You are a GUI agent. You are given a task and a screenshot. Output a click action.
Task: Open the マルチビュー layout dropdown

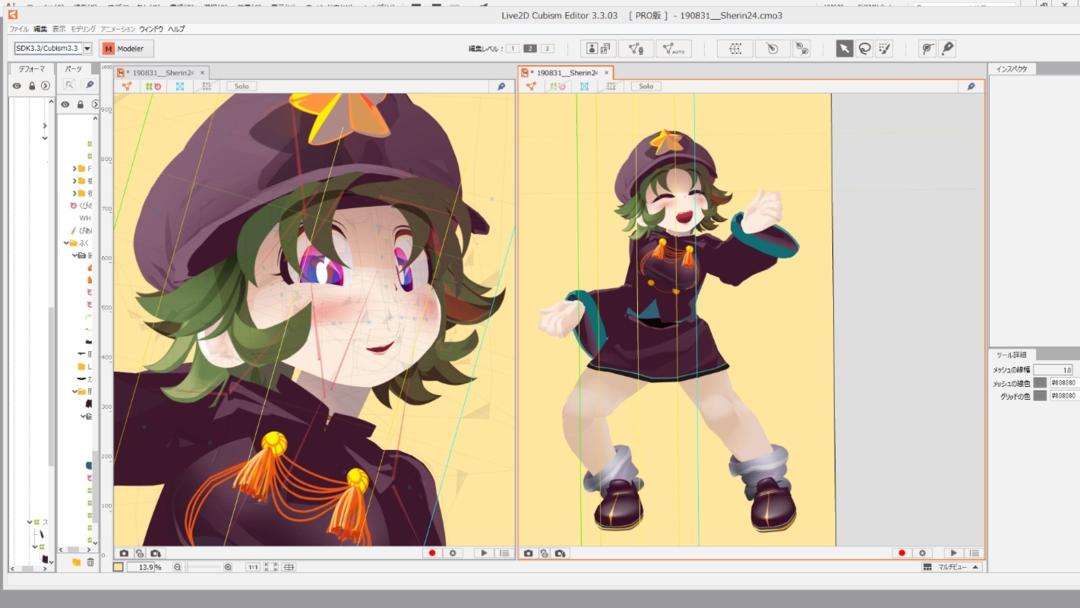[x=951, y=567]
